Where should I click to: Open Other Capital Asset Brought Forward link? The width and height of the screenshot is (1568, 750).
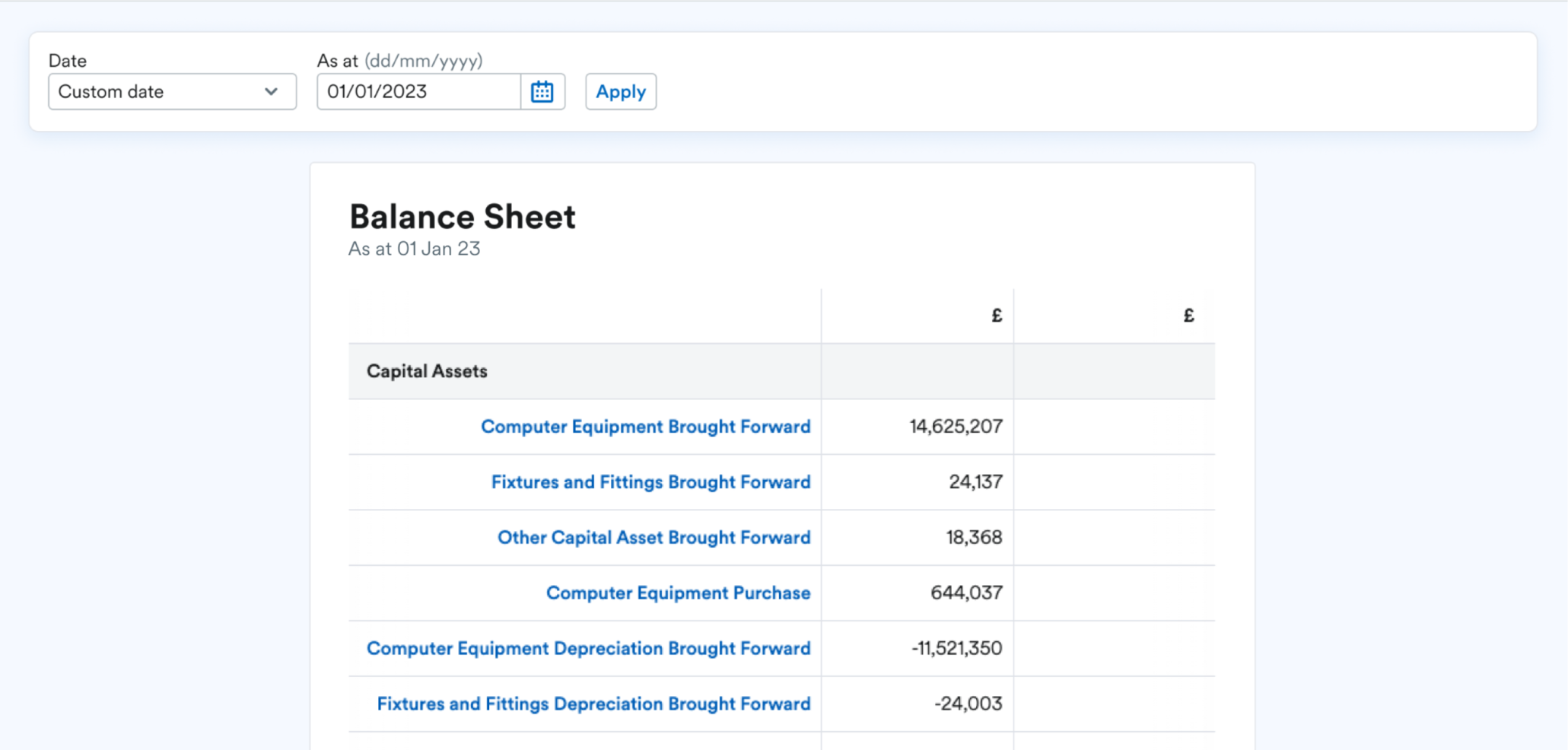click(654, 538)
